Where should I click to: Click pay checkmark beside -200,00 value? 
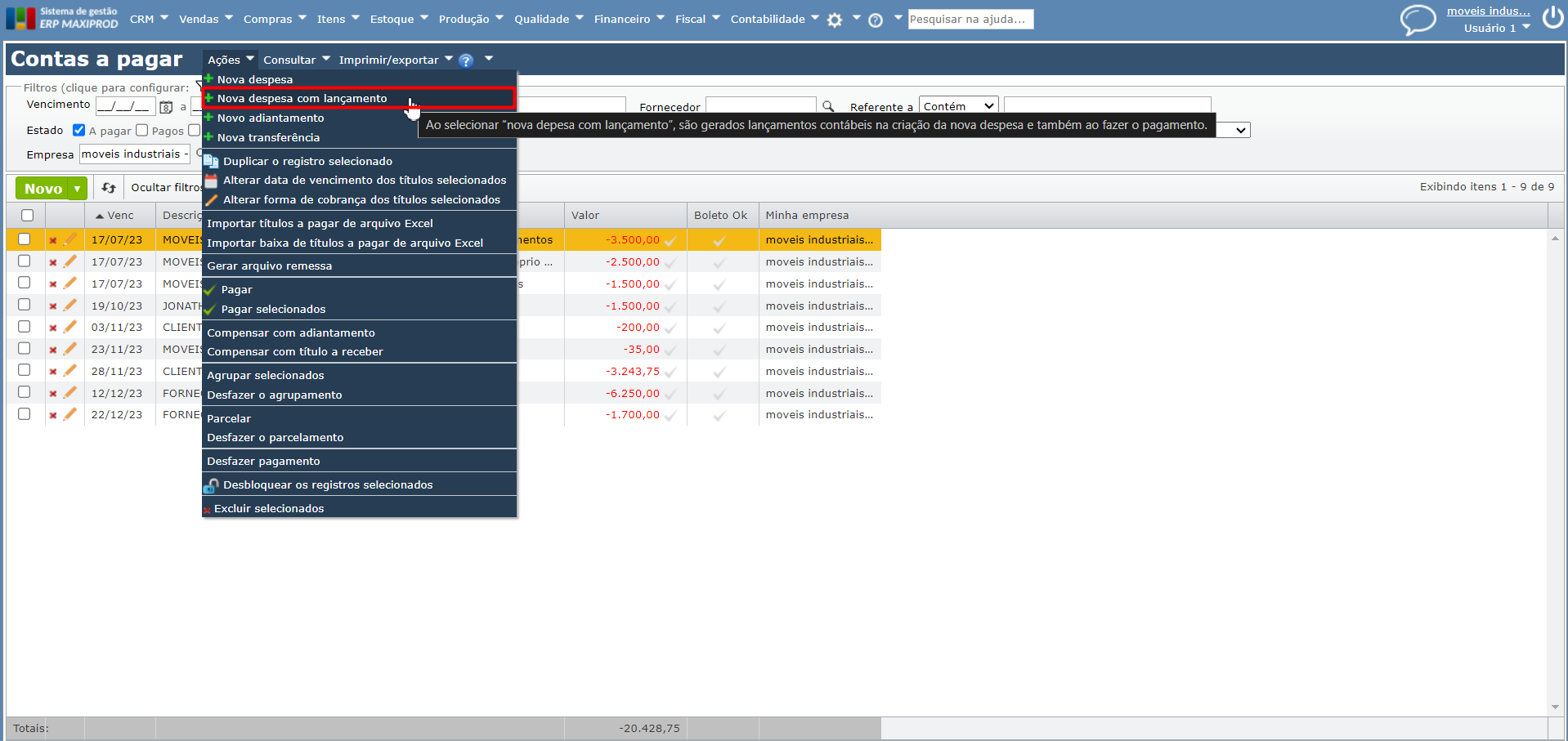(x=670, y=328)
